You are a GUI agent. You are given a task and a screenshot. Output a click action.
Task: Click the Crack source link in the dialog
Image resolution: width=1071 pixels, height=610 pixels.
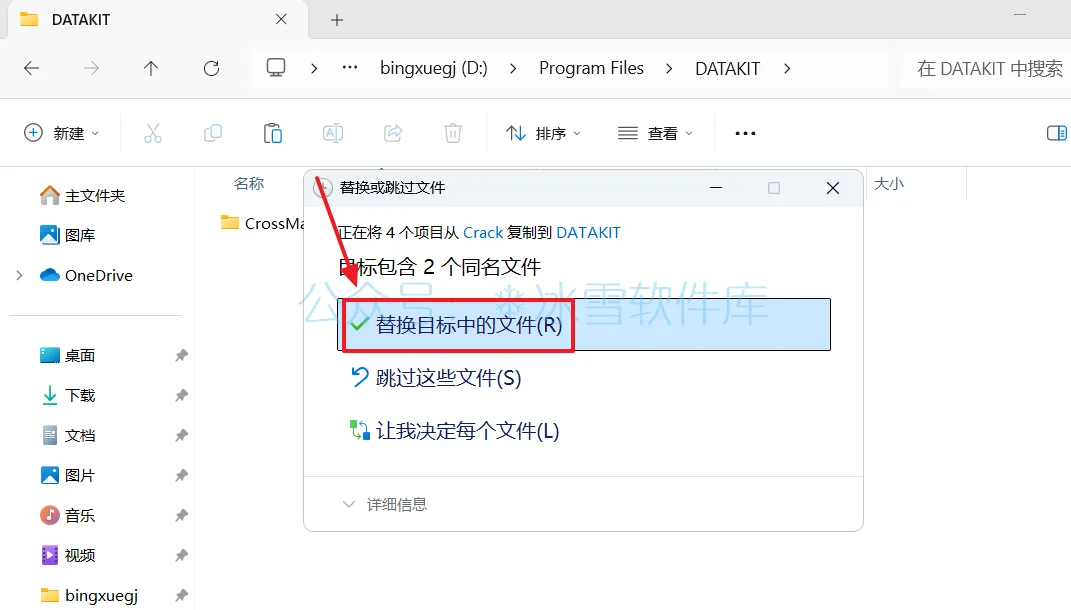click(x=483, y=233)
